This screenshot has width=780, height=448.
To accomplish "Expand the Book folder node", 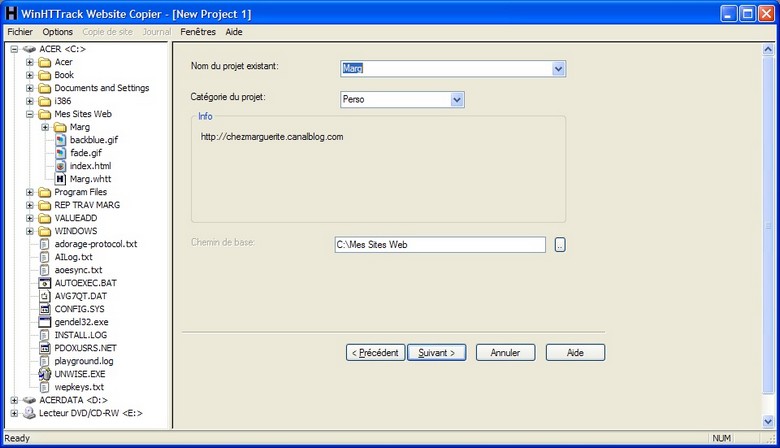I will tap(30, 75).
